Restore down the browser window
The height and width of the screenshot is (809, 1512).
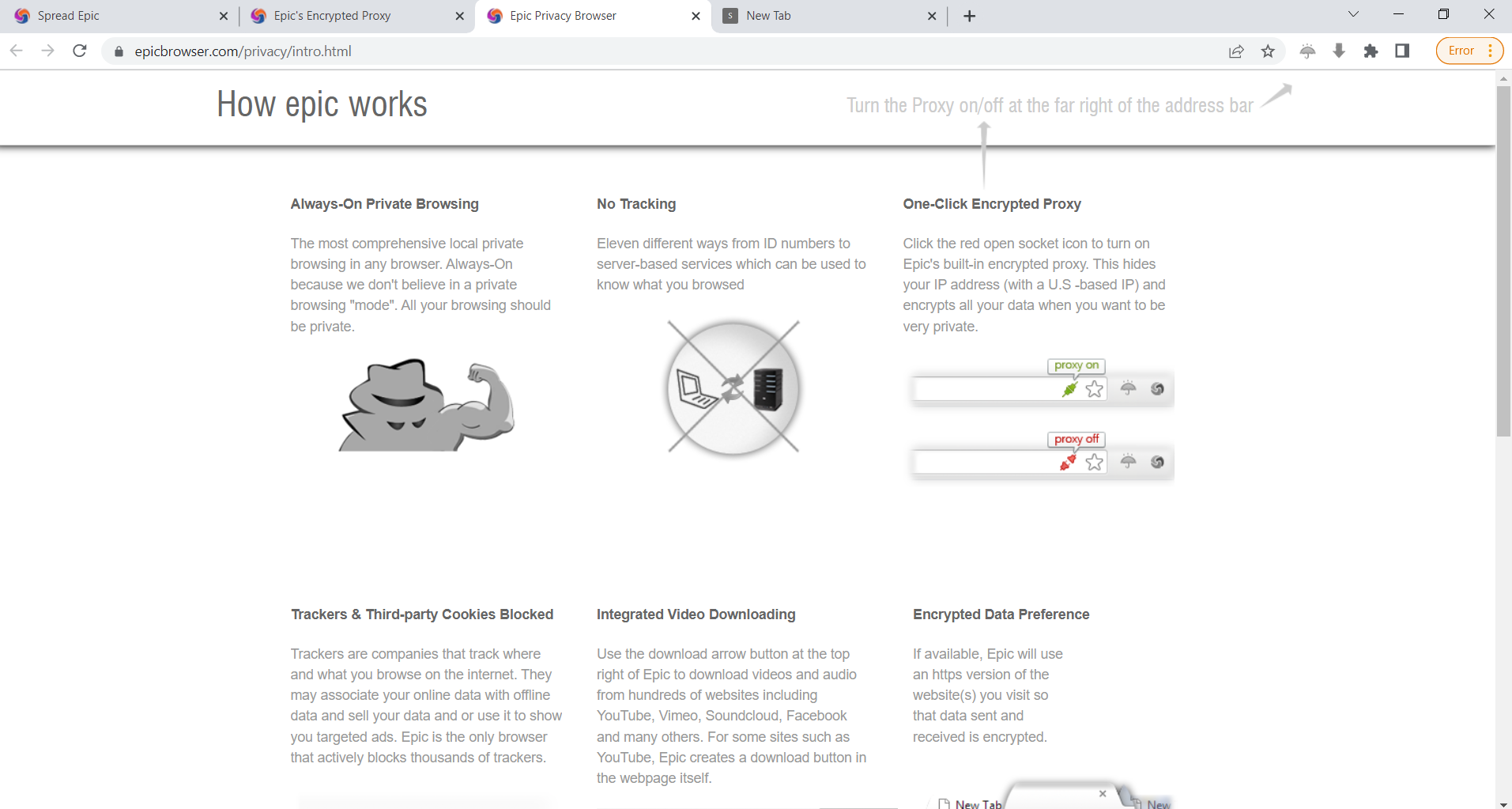click(1443, 14)
